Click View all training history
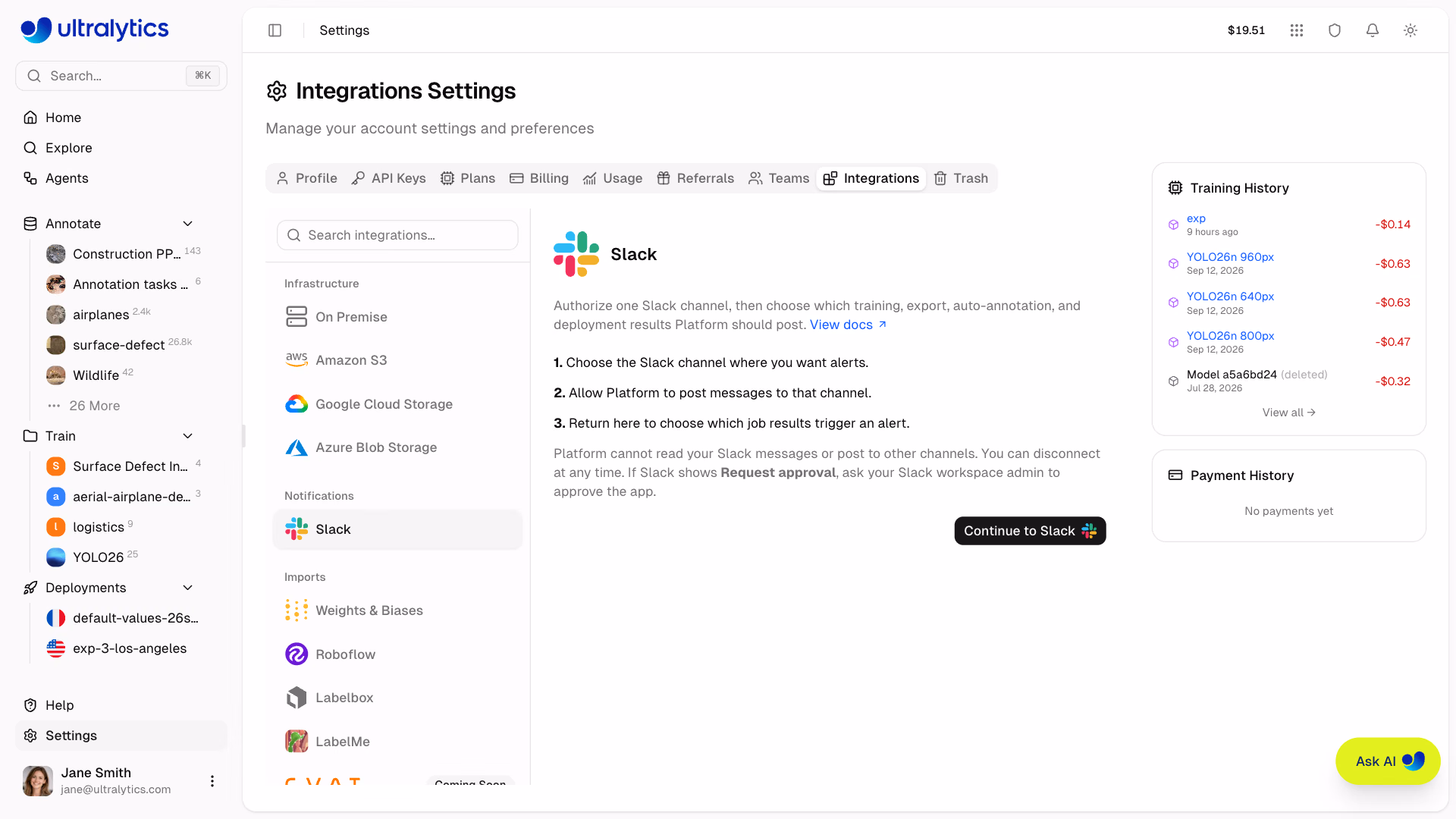The width and height of the screenshot is (1456, 819). [x=1288, y=413]
